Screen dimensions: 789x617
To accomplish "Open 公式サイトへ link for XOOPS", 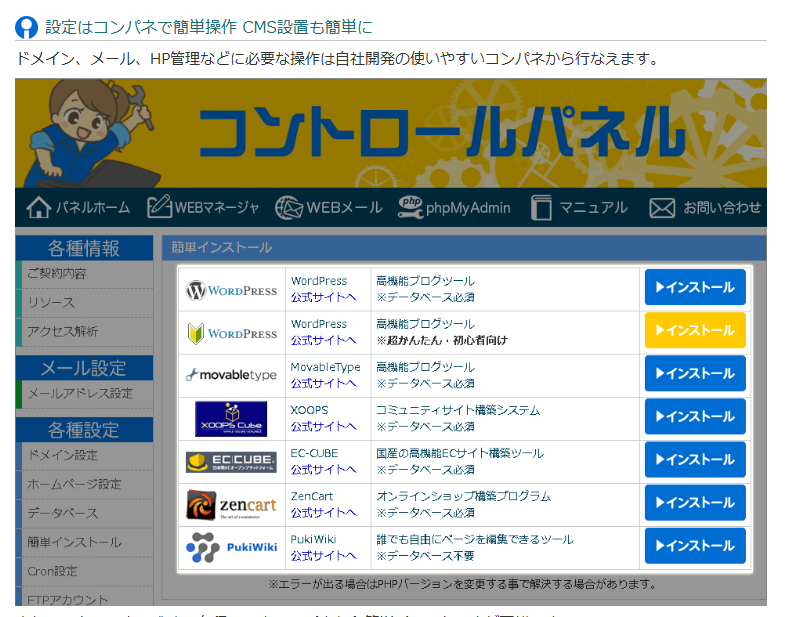I will (323, 427).
